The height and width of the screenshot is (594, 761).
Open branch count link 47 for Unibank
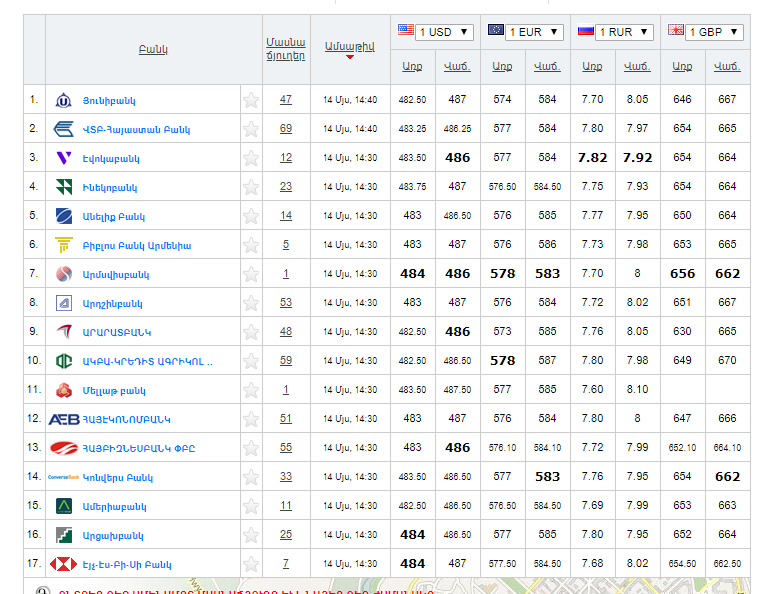coord(286,99)
